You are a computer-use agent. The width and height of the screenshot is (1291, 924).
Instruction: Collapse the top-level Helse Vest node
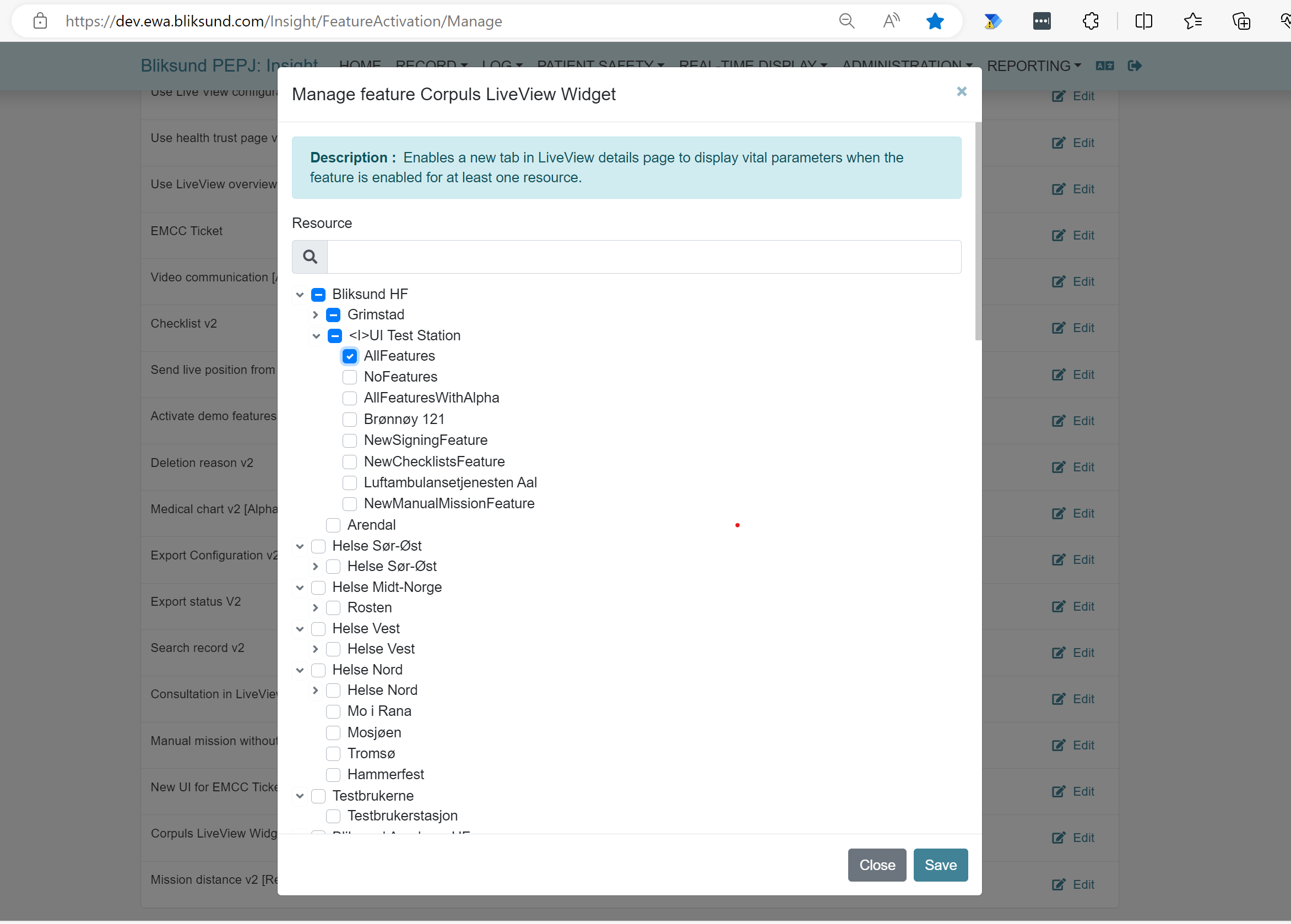(x=300, y=629)
